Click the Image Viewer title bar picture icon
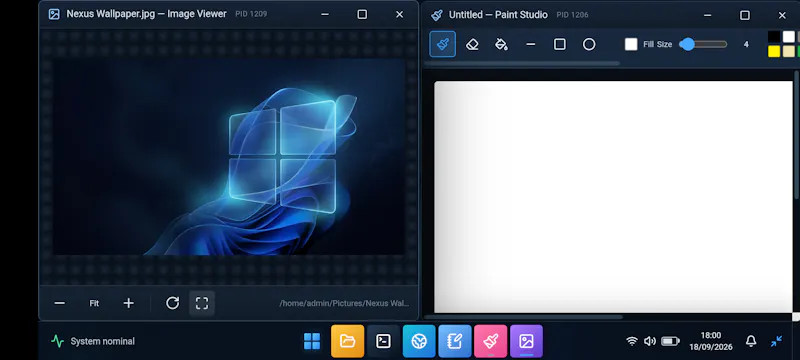The width and height of the screenshot is (800, 360). click(54, 14)
